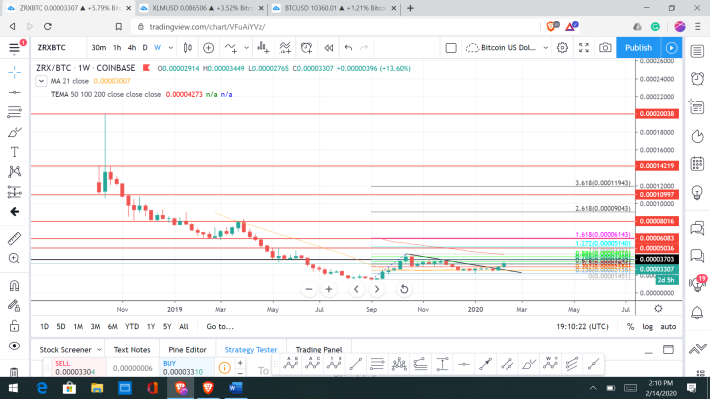Screen dimensions: 710x399
Task: Remove drawings with trash icon
Action: (14, 372)
